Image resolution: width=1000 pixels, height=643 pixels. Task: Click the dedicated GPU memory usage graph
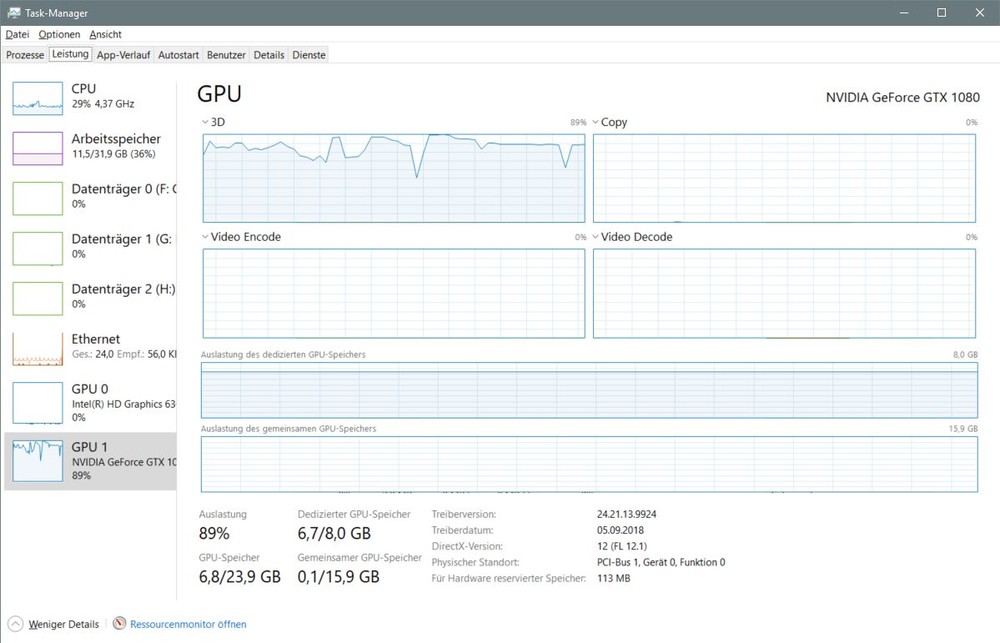pyautogui.click(x=589, y=390)
